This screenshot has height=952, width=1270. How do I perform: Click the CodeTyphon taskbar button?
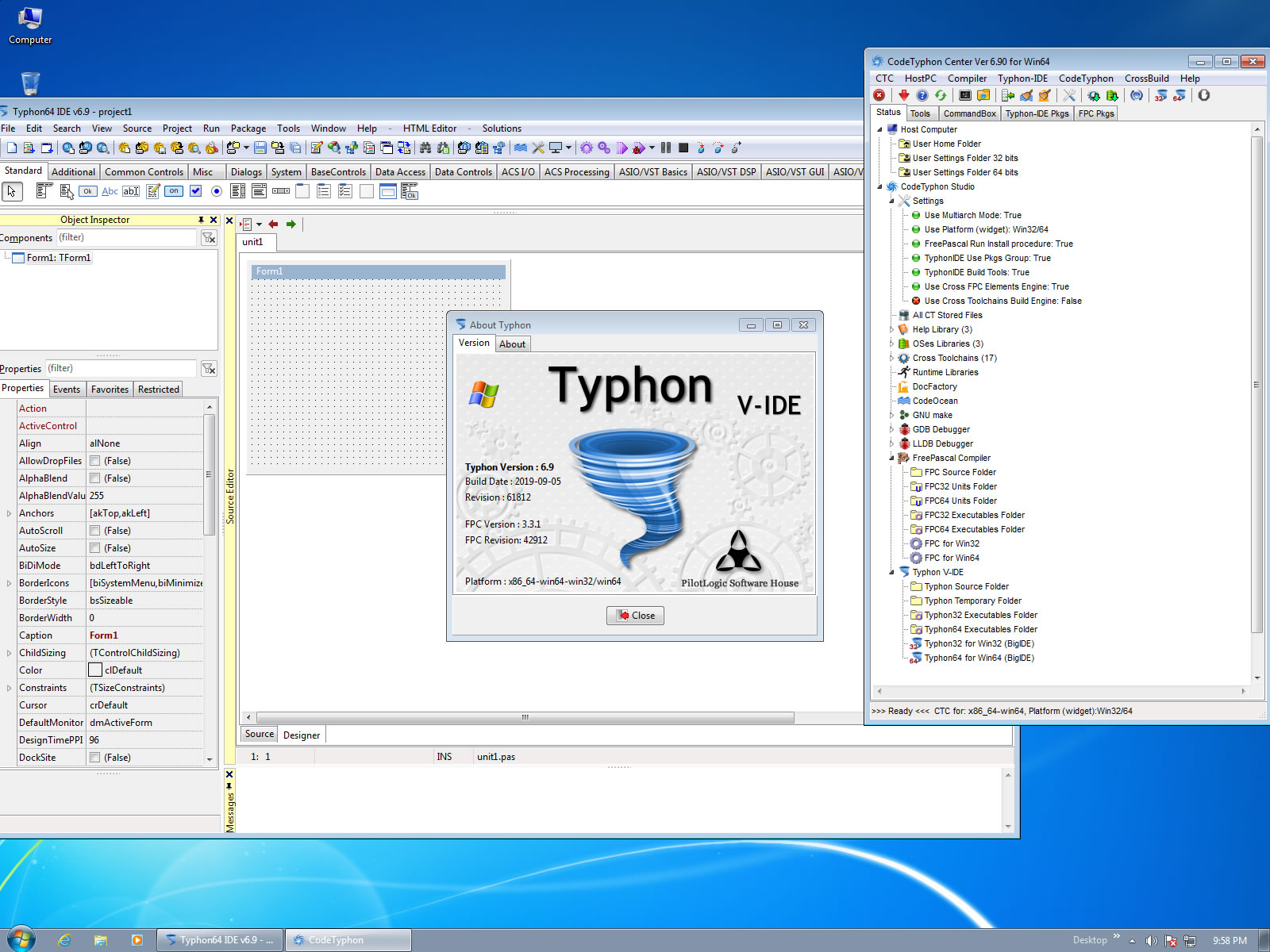348,940
